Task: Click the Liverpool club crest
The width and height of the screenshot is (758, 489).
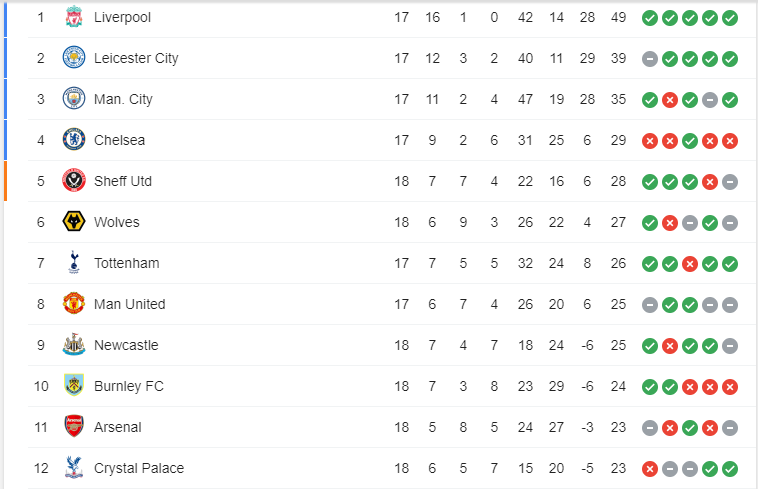Action: click(74, 17)
